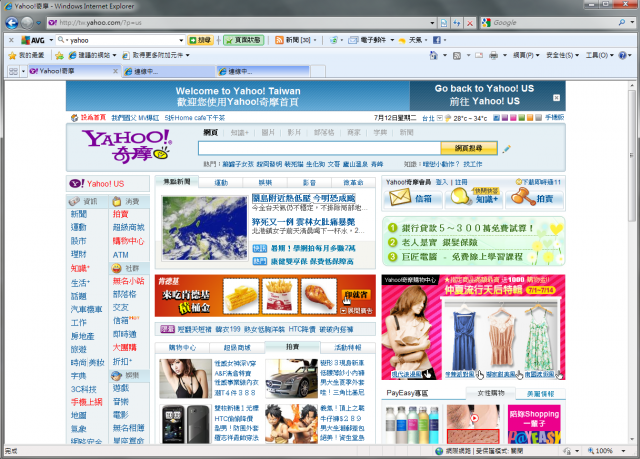Click the compatibility view page icon
Viewport: 640px width, 459px height.
tap(444, 23)
